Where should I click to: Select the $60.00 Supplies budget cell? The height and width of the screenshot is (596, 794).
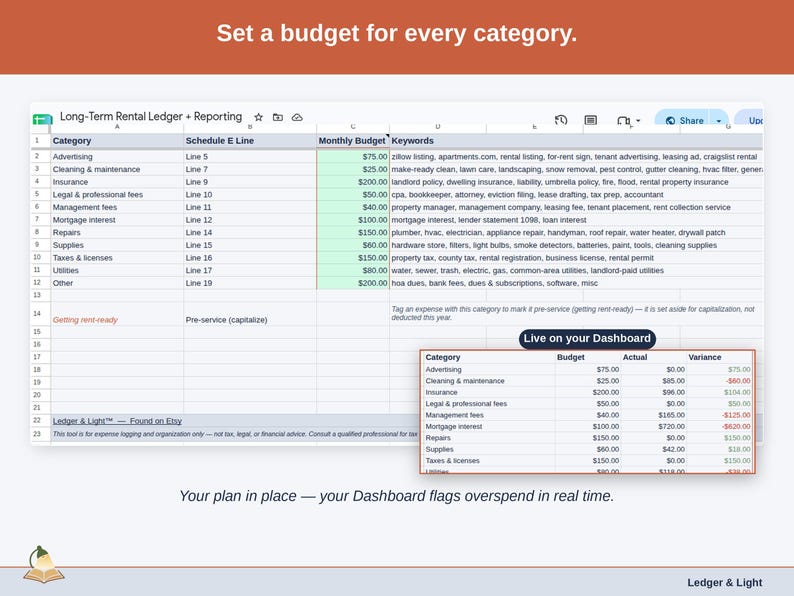pyautogui.click(x=353, y=245)
